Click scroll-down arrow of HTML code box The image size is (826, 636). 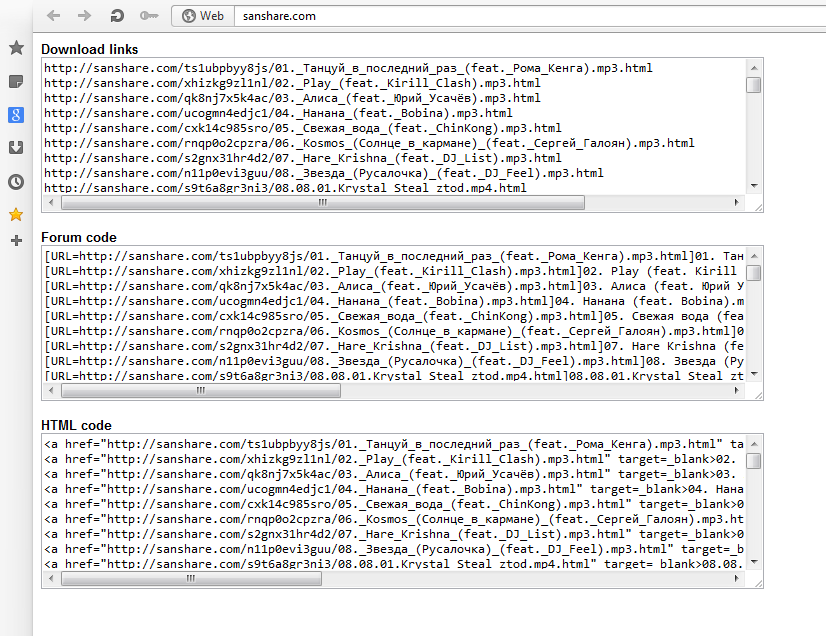tap(754, 562)
